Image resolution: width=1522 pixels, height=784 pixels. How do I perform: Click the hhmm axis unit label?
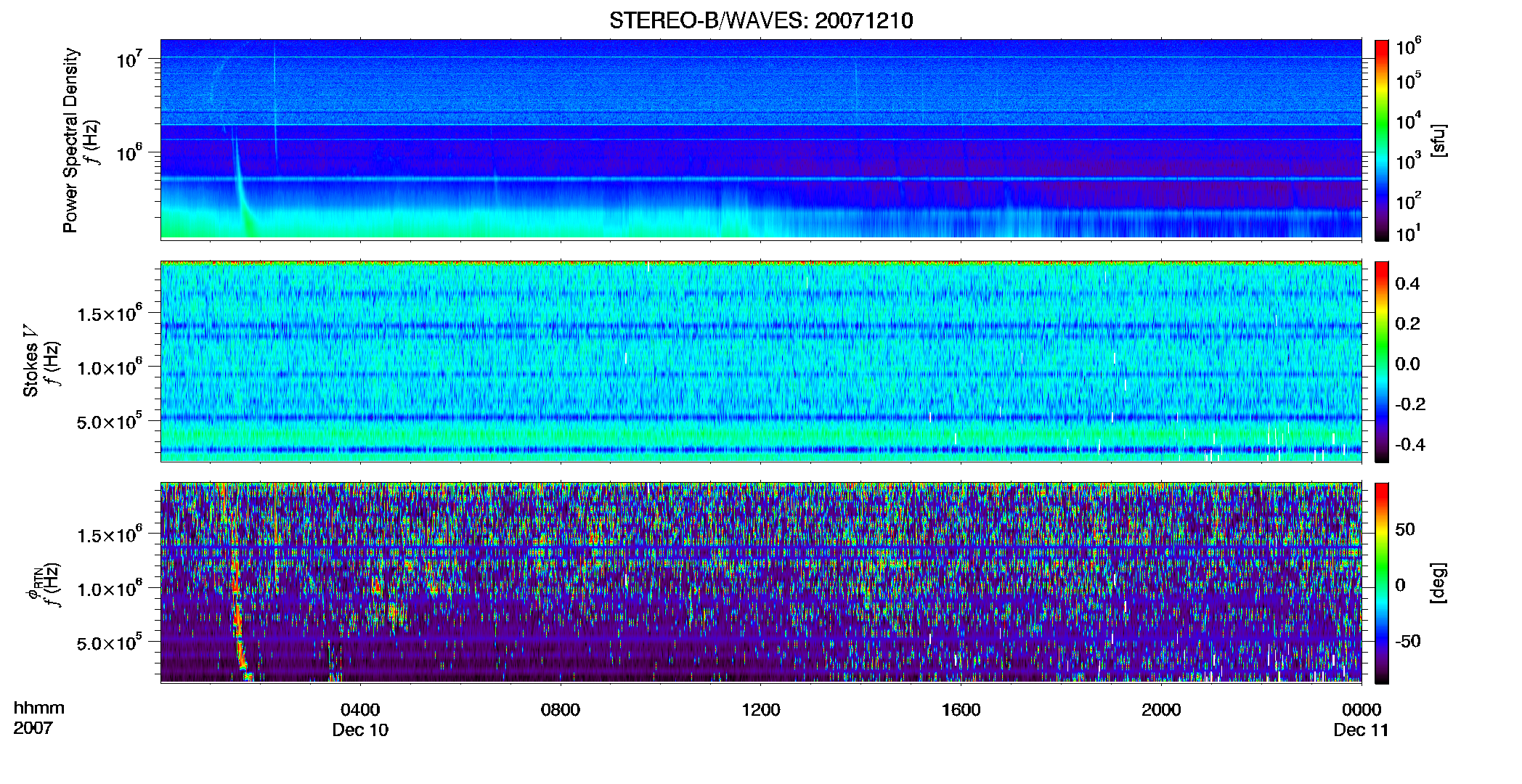point(39,708)
